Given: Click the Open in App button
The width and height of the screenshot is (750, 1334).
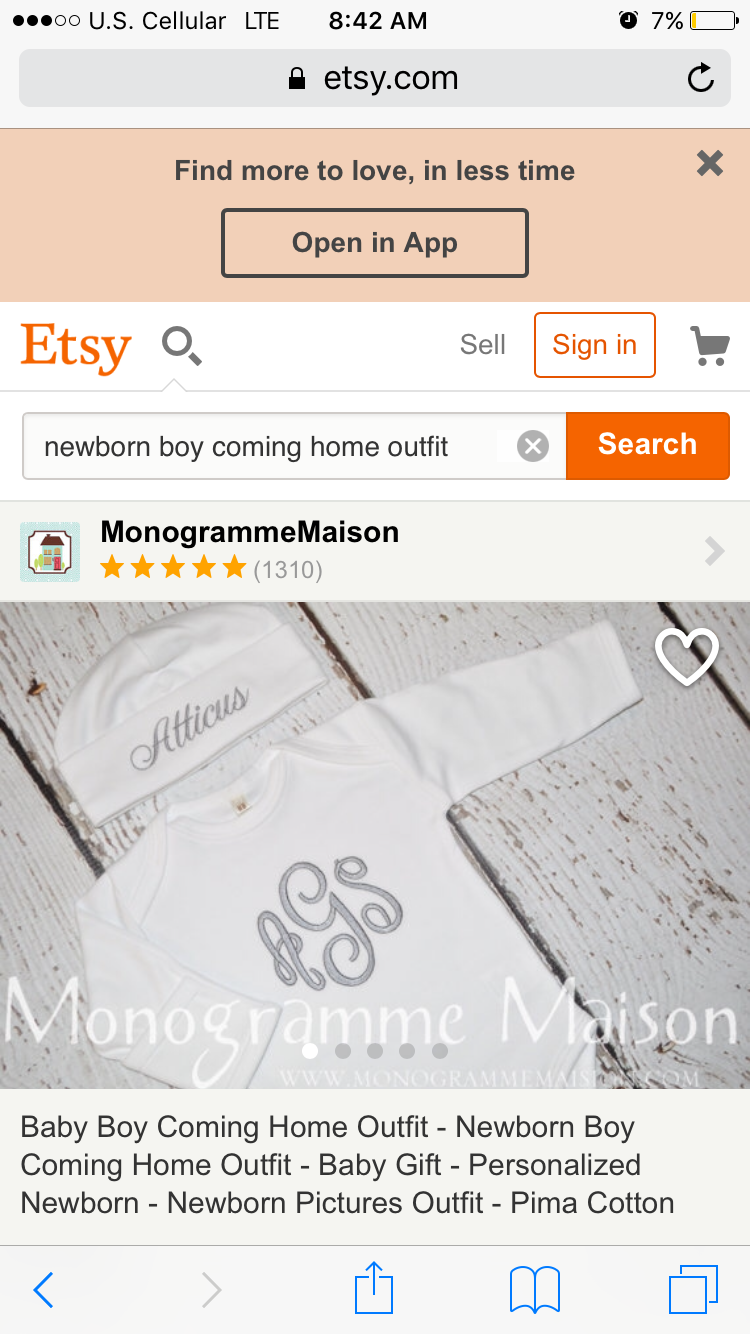Looking at the screenshot, I should [x=375, y=243].
